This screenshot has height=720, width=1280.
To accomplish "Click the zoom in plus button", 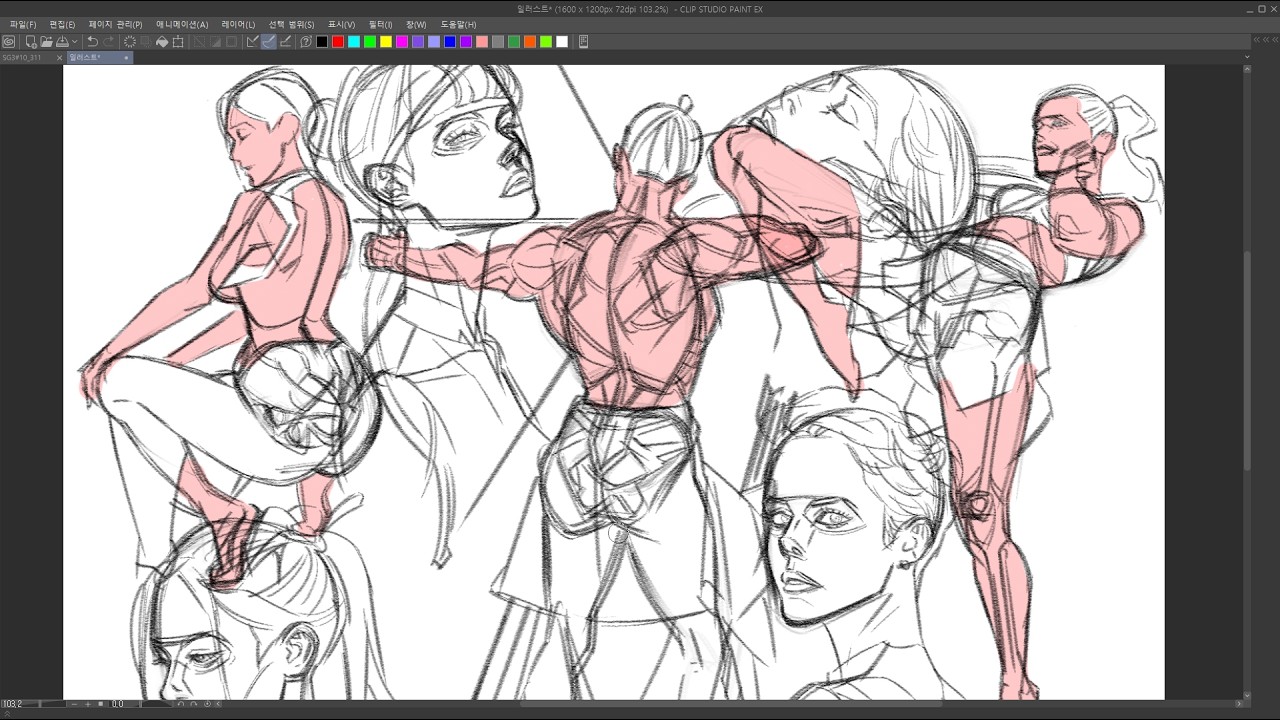I will tap(88, 704).
